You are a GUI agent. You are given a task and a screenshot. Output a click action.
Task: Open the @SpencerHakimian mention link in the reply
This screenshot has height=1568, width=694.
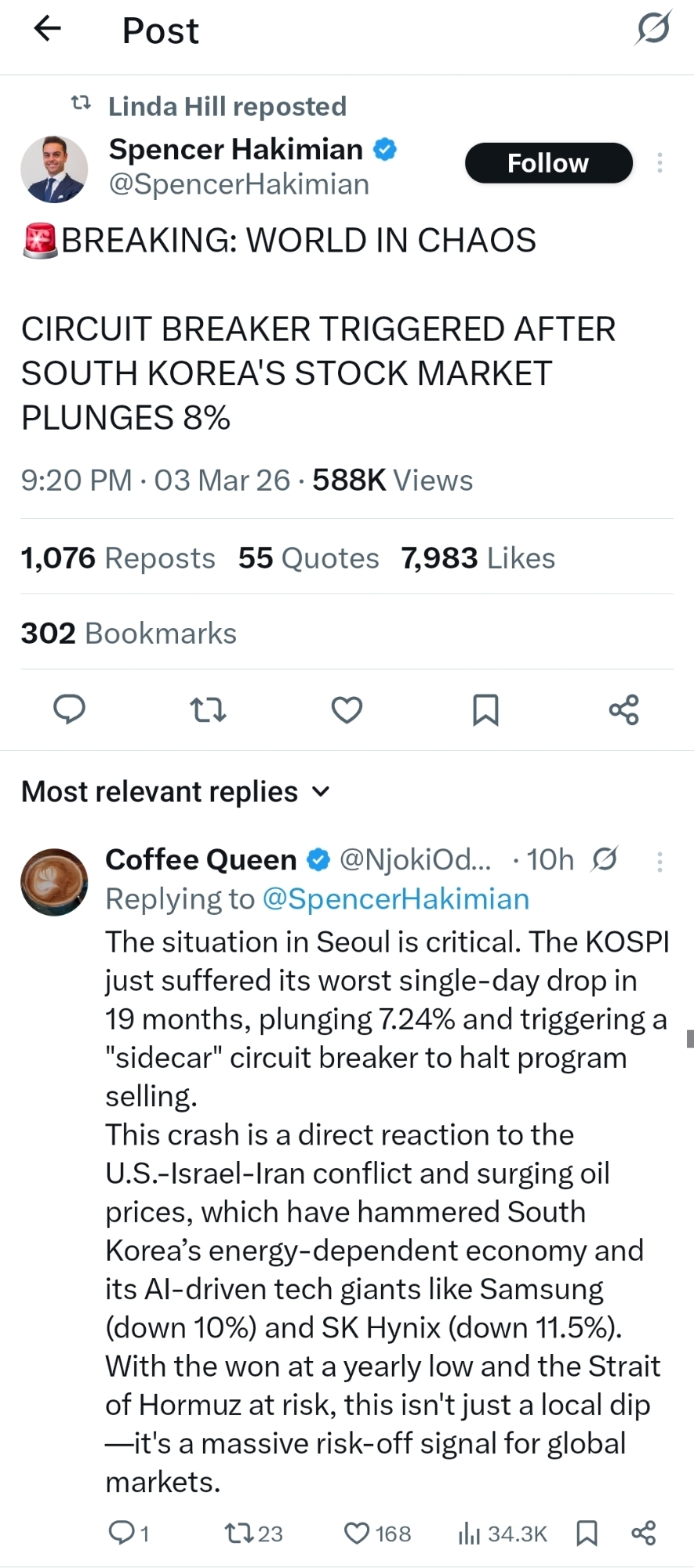(396, 898)
